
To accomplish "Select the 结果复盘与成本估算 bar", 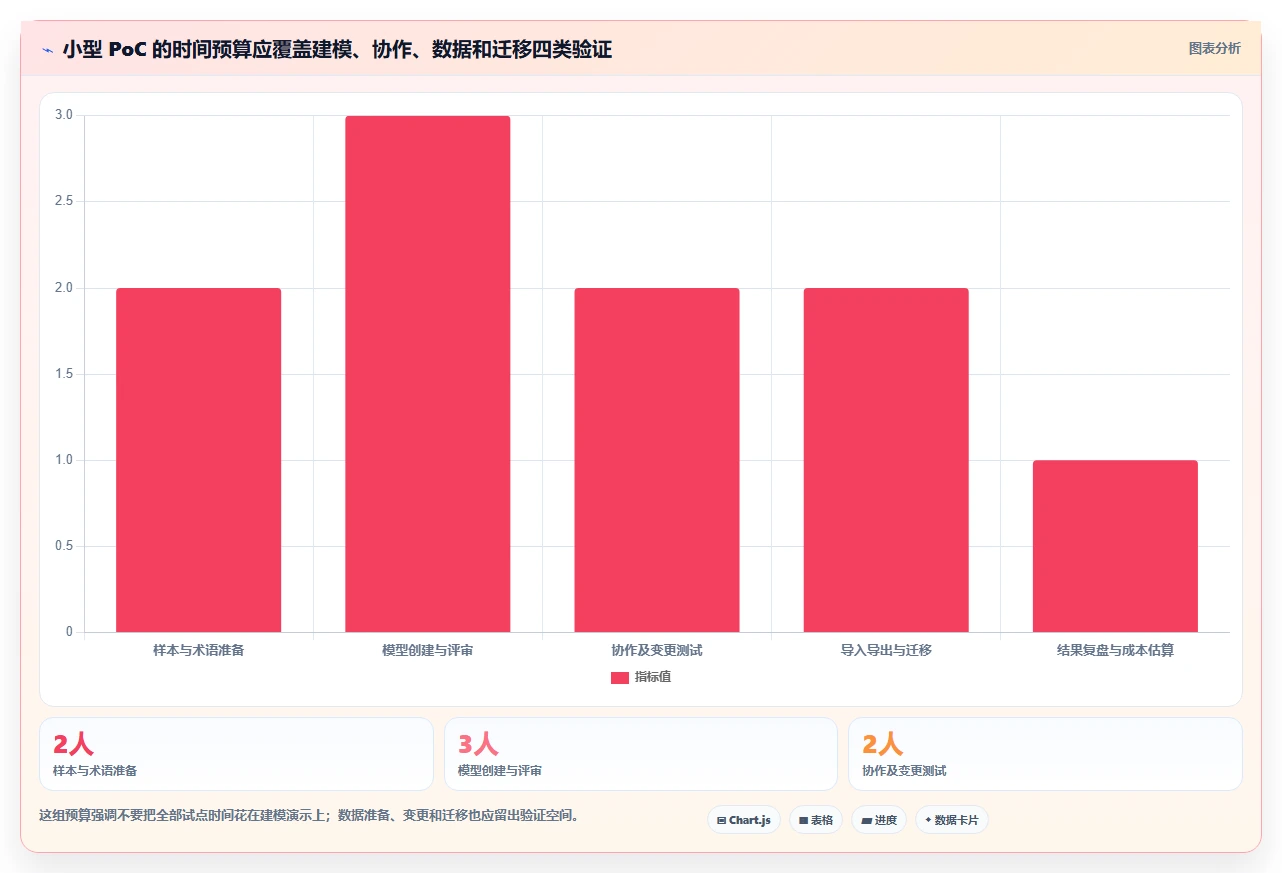I will pyautogui.click(x=1115, y=546).
